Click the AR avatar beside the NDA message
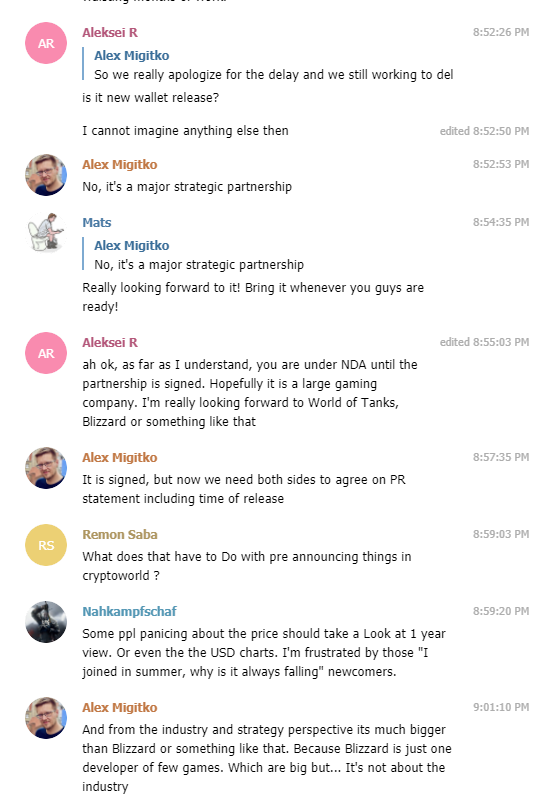The image size is (548, 799). pos(46,353)
